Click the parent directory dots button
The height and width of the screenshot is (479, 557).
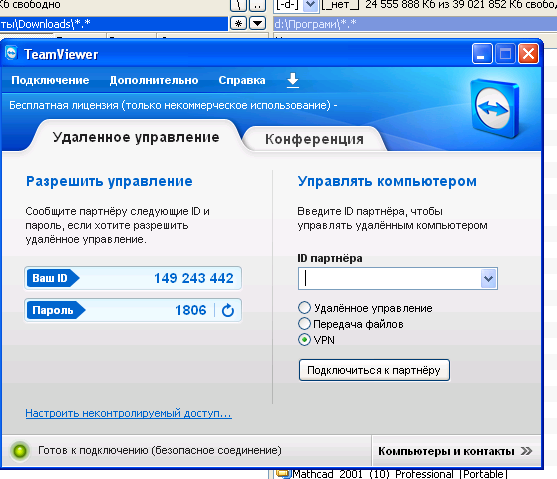tap(258, 5)
